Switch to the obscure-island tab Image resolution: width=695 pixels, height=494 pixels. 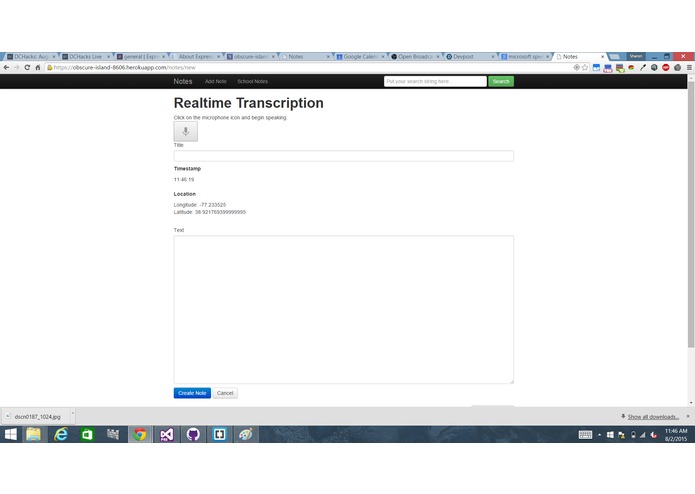(x=251, y=57)
